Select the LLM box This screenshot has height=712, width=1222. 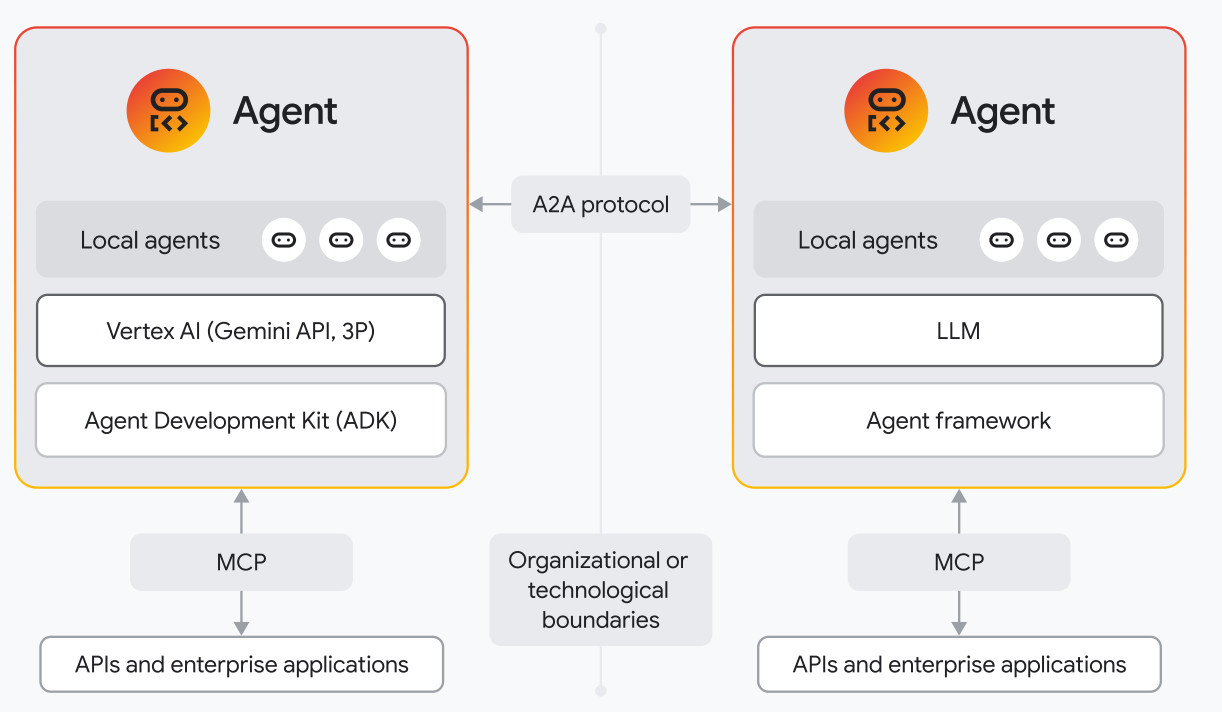958,331
